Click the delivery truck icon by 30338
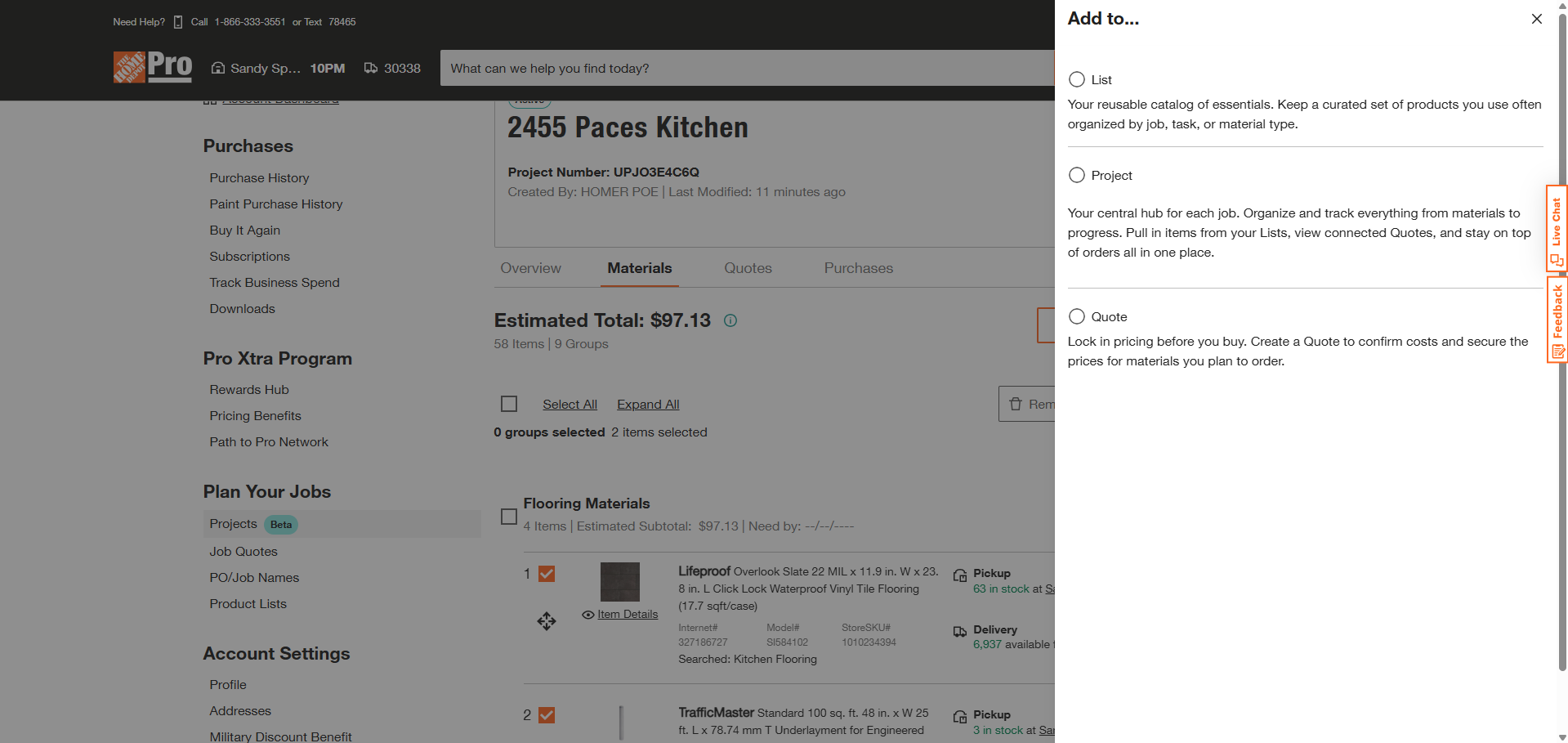 [x=371, y=68]
